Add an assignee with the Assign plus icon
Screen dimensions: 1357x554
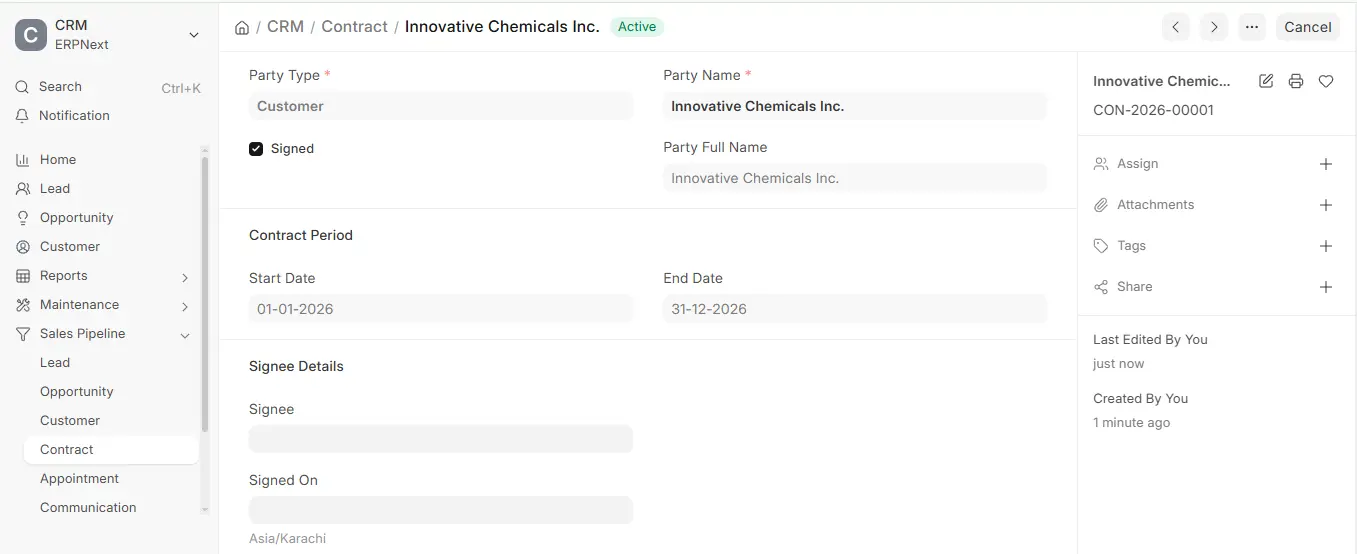pos(1326,164)
